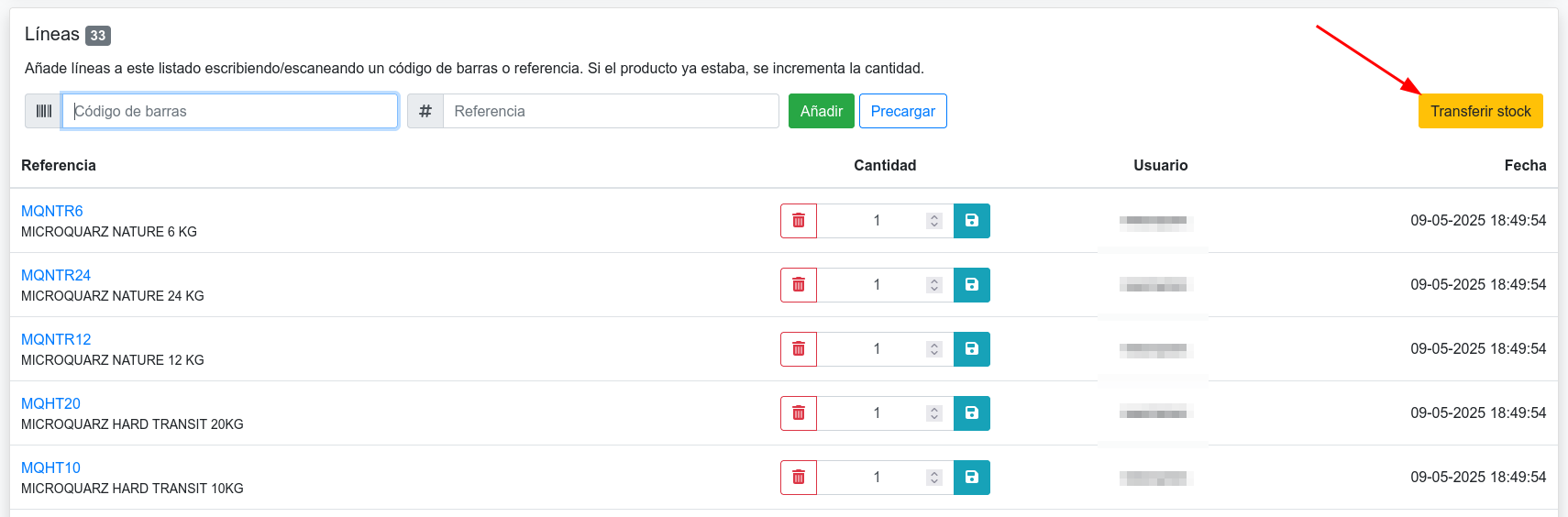
Task: Click the text MICROQUARZ NATURE 24 KG
Action: (x=113, y=296)
